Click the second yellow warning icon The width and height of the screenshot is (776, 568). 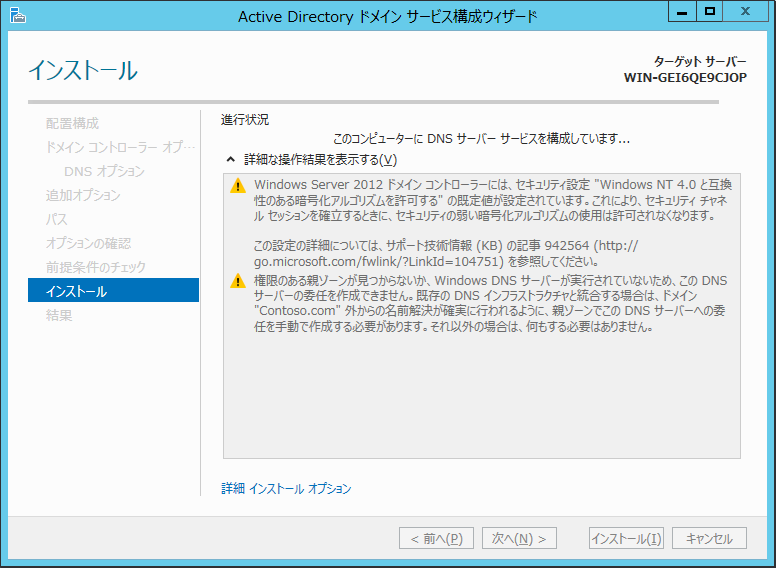coord(237,281)
